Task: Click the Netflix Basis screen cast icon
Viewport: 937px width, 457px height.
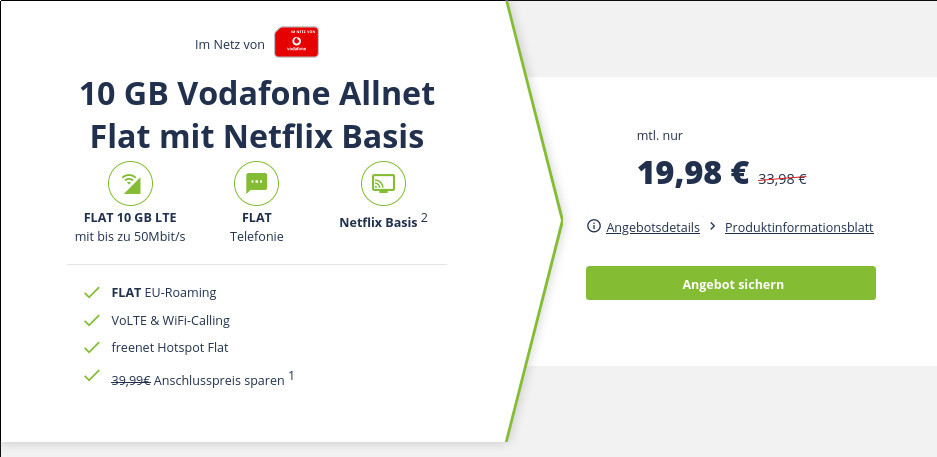Action: [x=383, y=183]
